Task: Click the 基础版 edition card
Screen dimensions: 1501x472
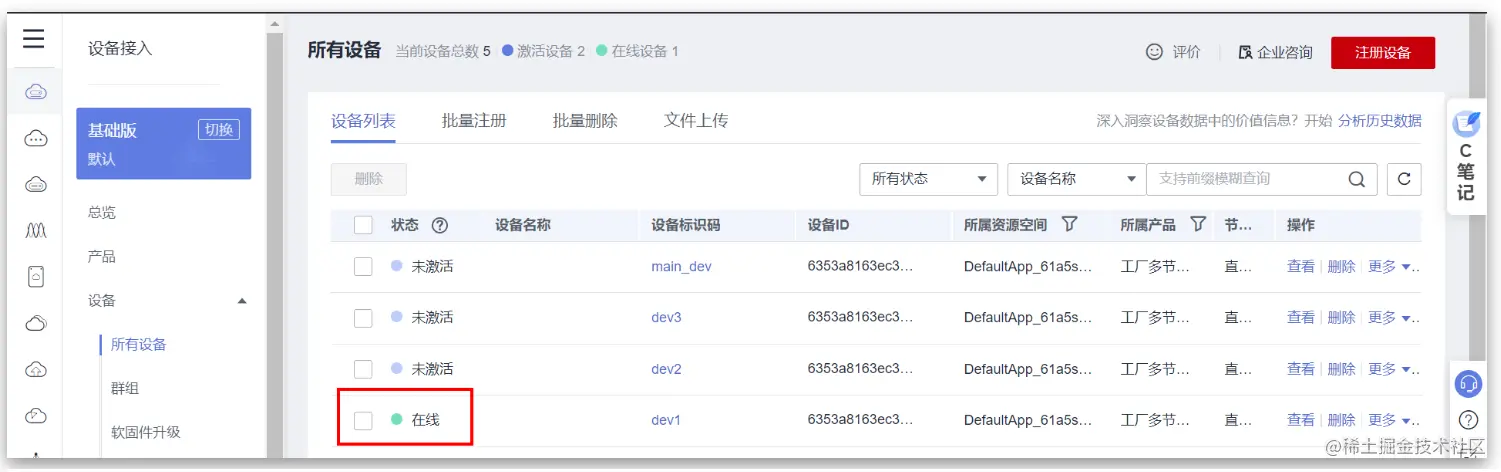Action: (164, 144)
